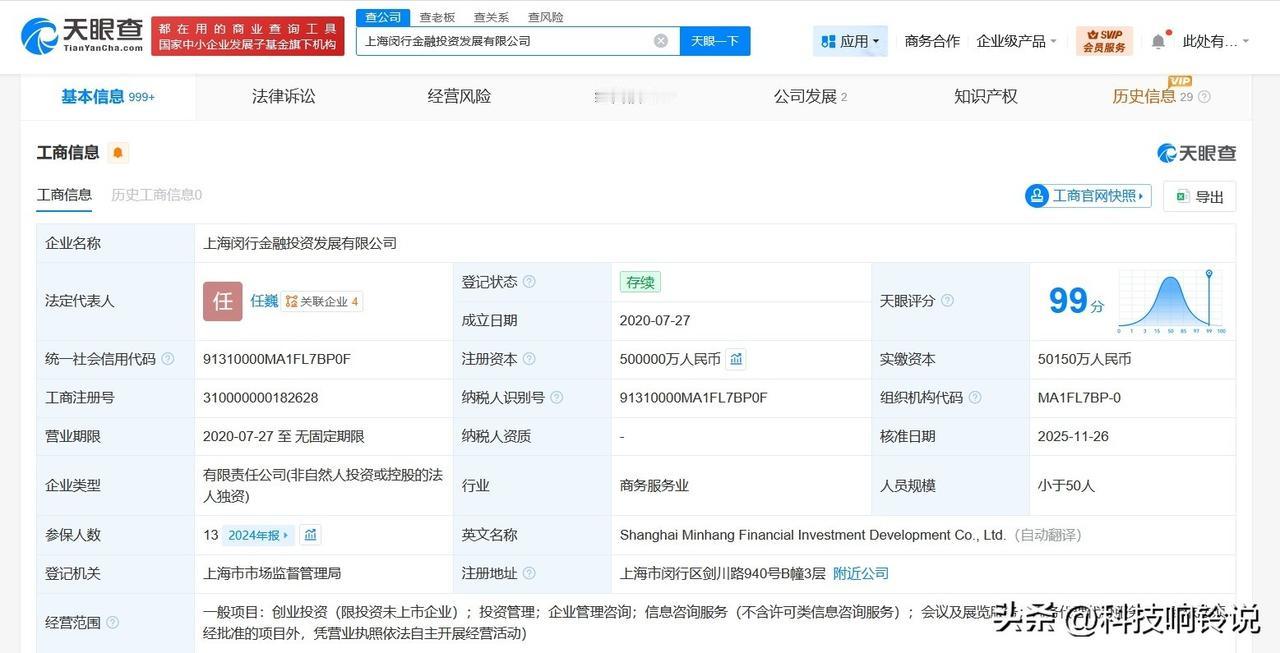Open legal representative 任巍 link
Viewport: 1280px width, 653px height.
[x=264, y=301]
